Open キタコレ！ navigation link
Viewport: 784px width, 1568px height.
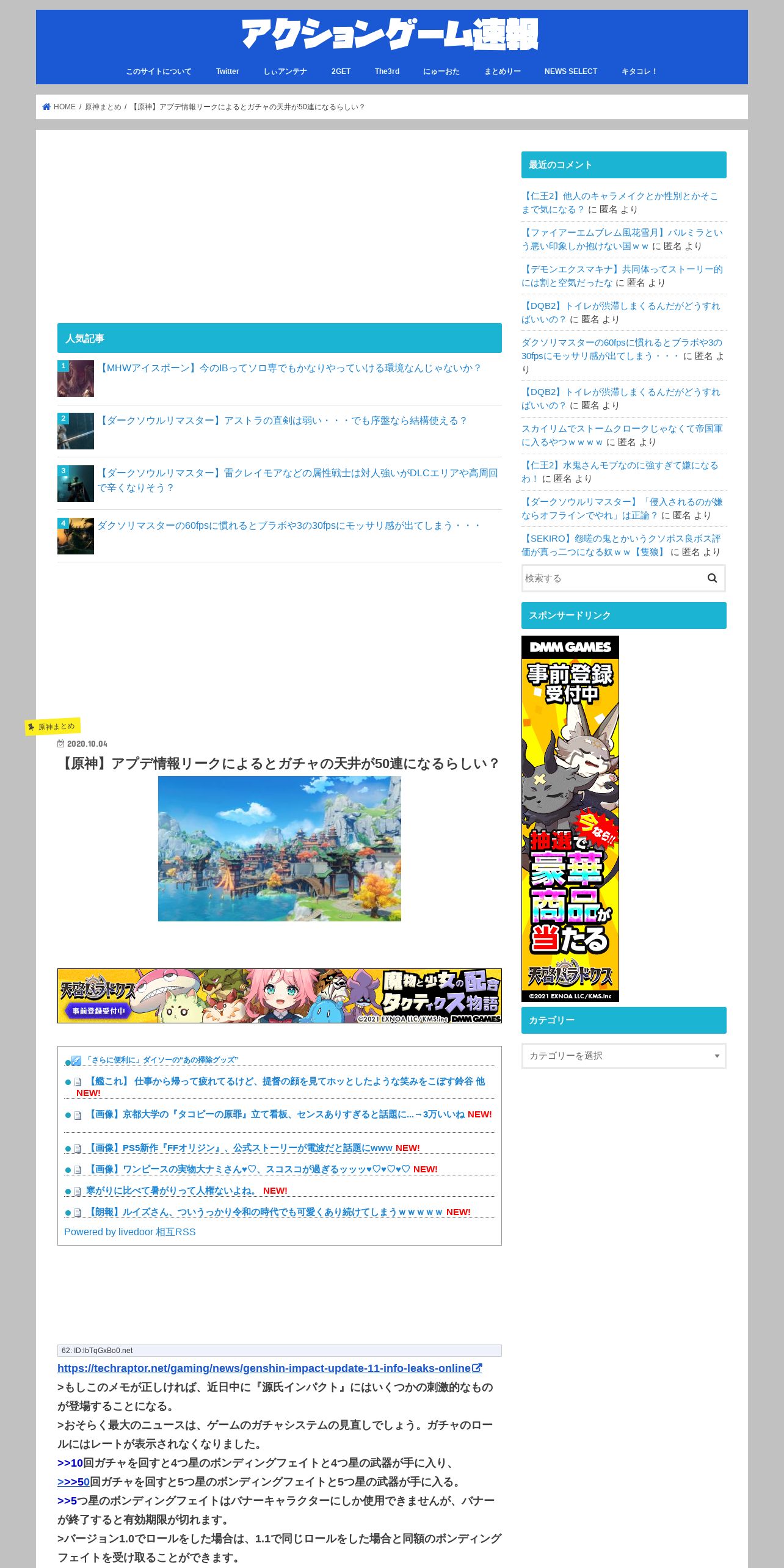639,71
